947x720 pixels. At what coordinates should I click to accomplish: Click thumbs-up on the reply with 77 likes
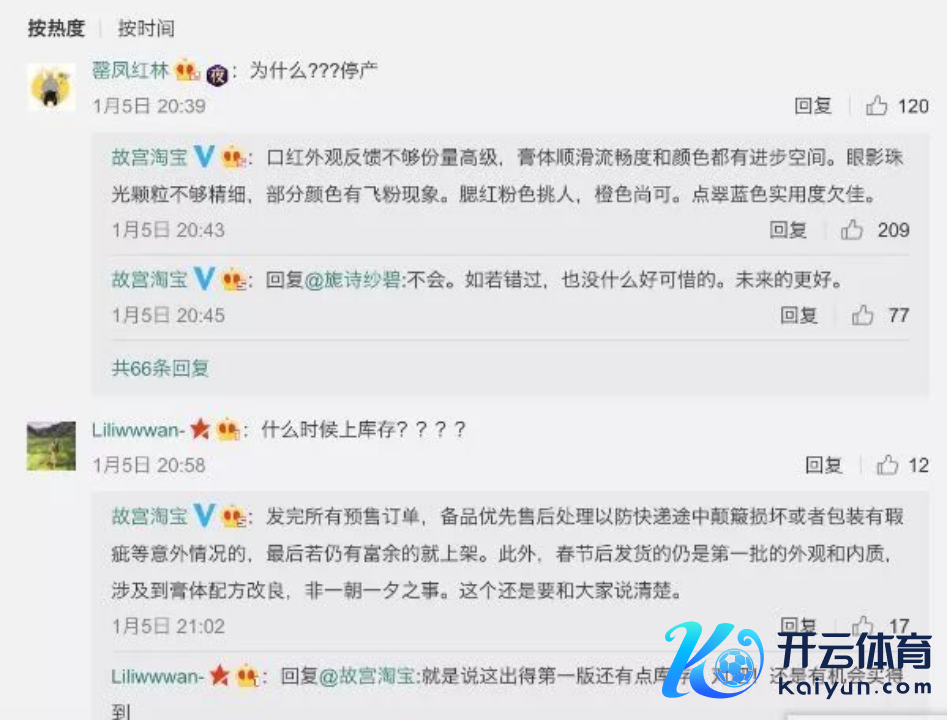tap(862, 315)
